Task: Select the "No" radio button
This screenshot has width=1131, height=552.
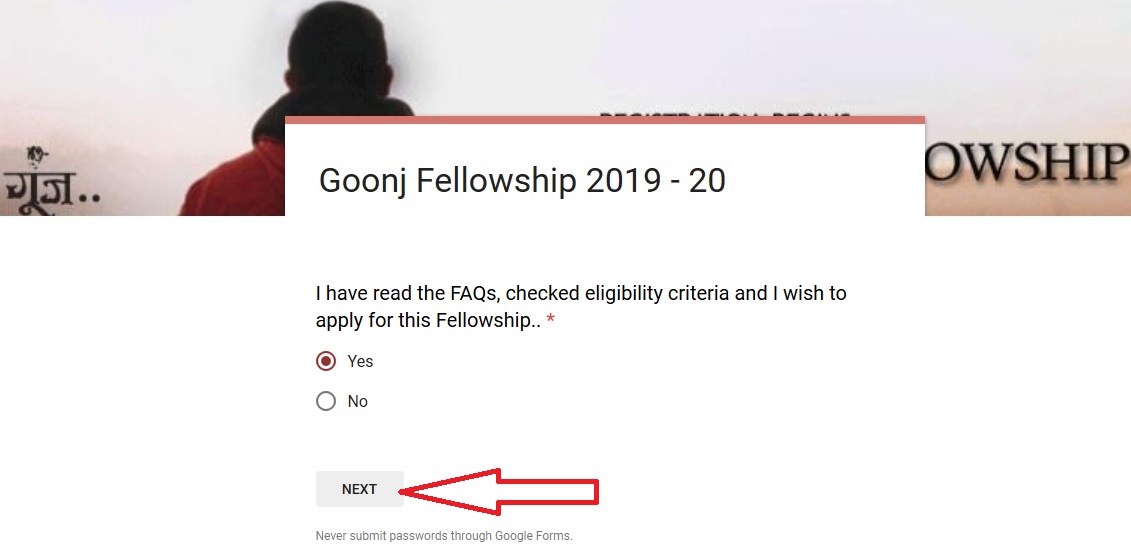Action: click(x=326, y=401)
